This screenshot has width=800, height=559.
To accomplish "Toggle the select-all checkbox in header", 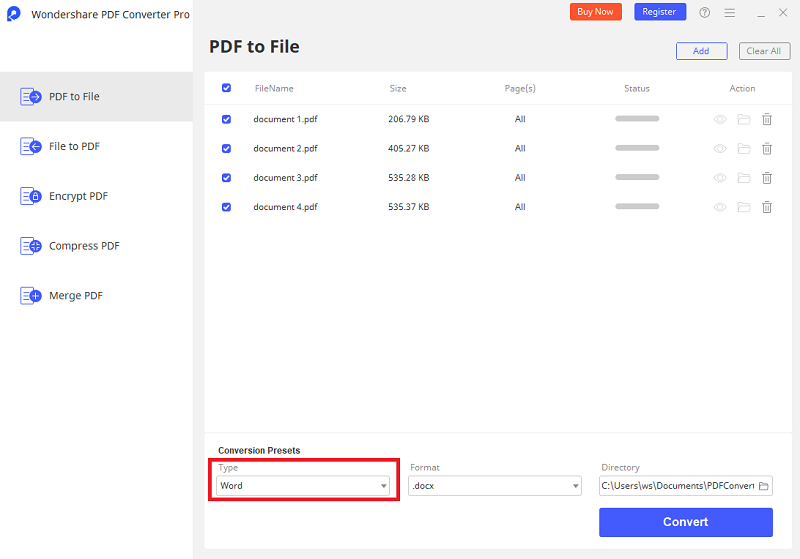I will click(227, 88).
